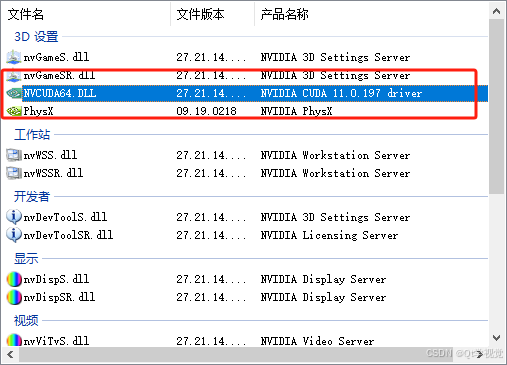The width and height of the screenshot is (507, 365).
Task: Sort by the 文件版本 column header
Action: (200, 14)
